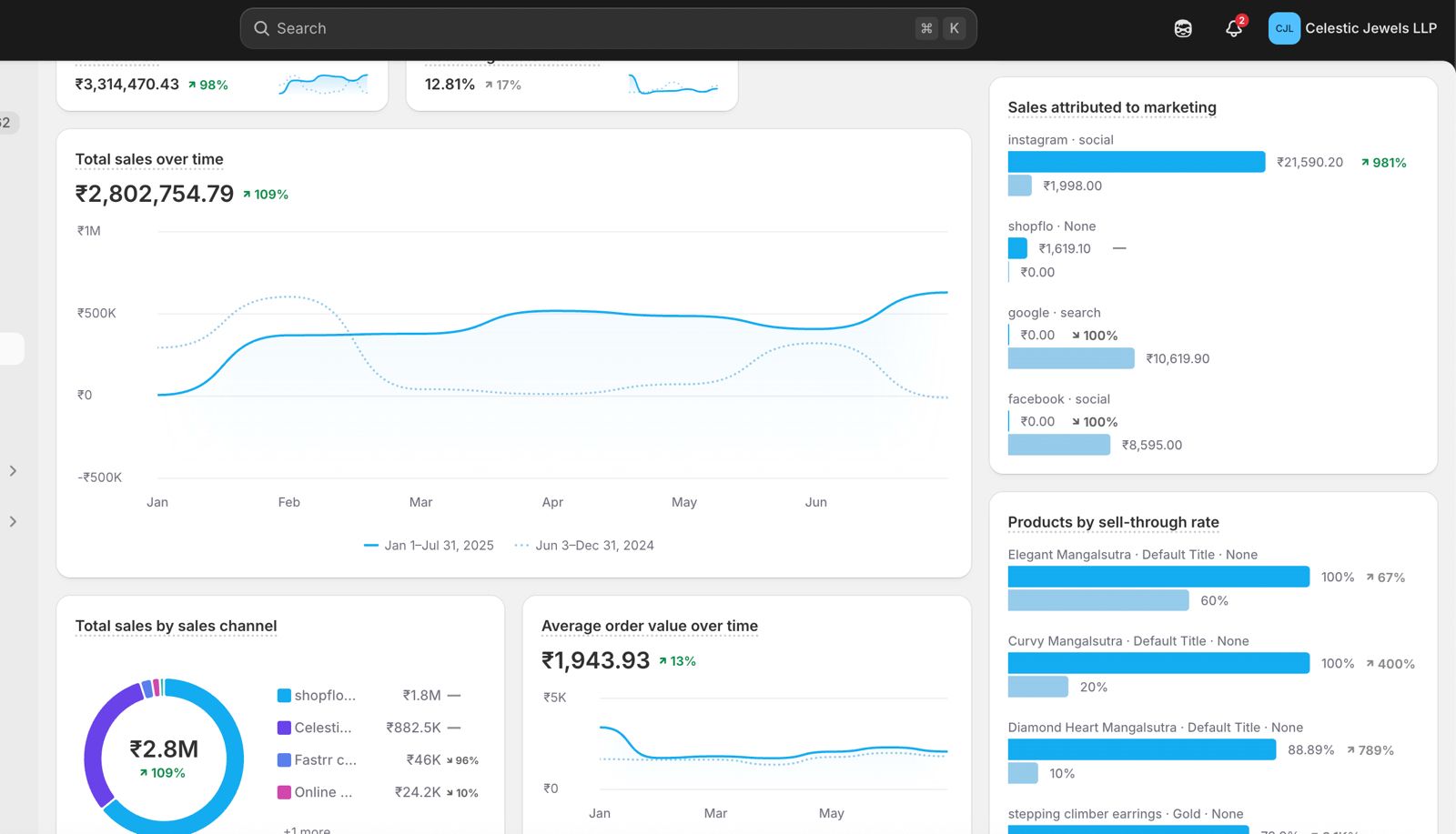Click the downward trend arrow beside google search

(1077, 335)
